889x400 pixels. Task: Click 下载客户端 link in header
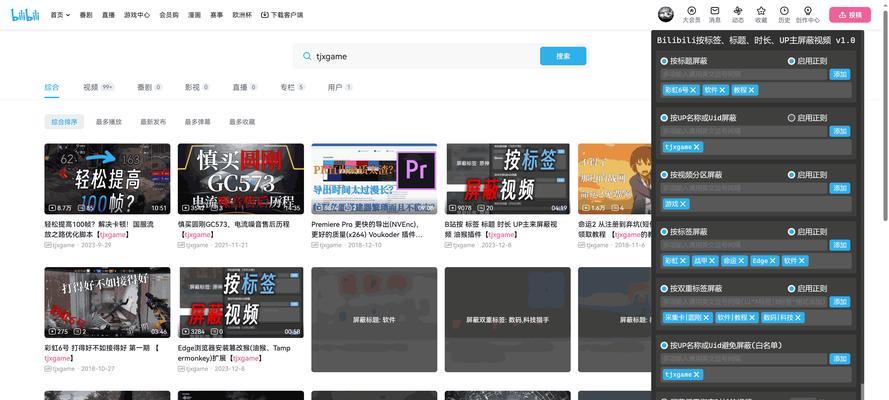(282, 15)
